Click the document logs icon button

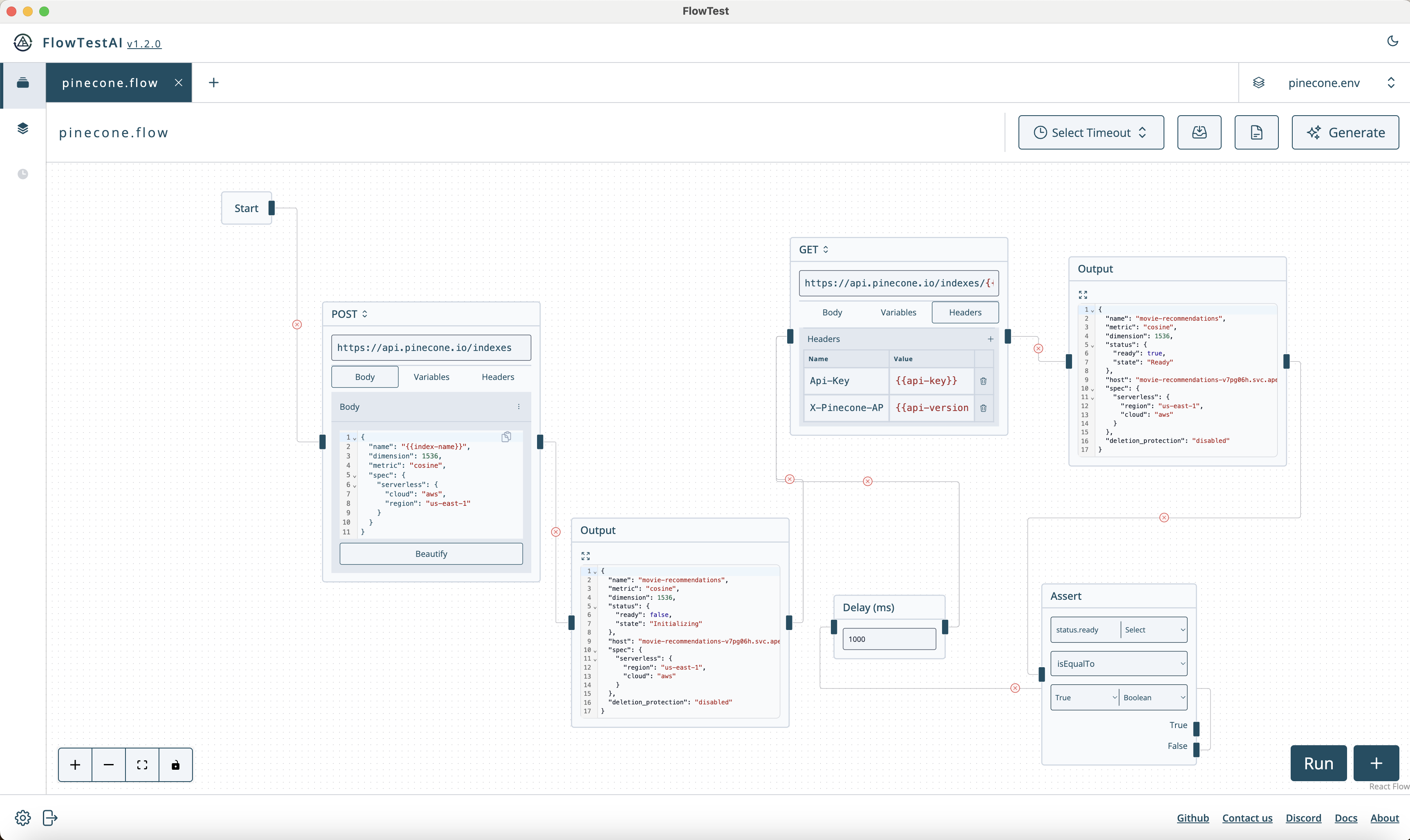[1256, 132]
